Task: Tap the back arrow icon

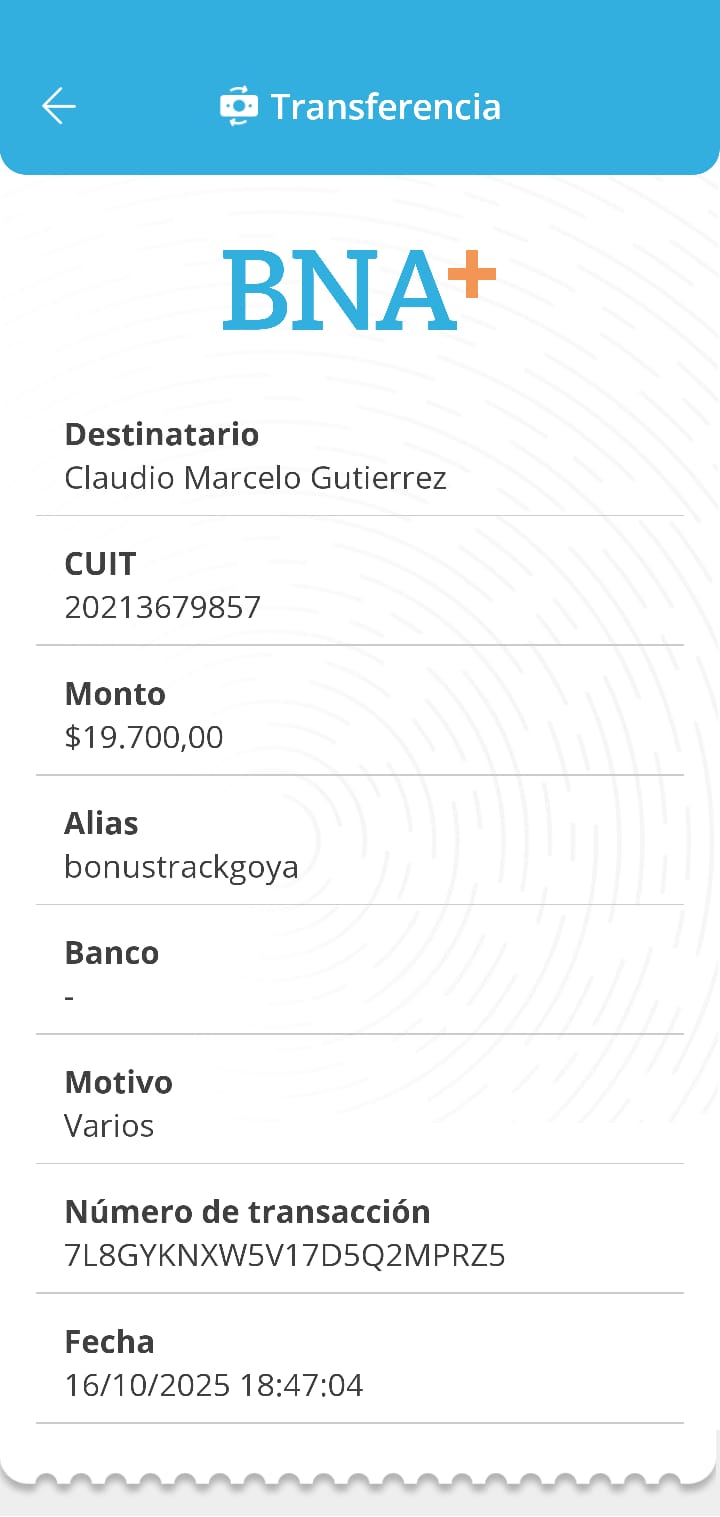Action: pyautogui.click(x=59, y=106)
